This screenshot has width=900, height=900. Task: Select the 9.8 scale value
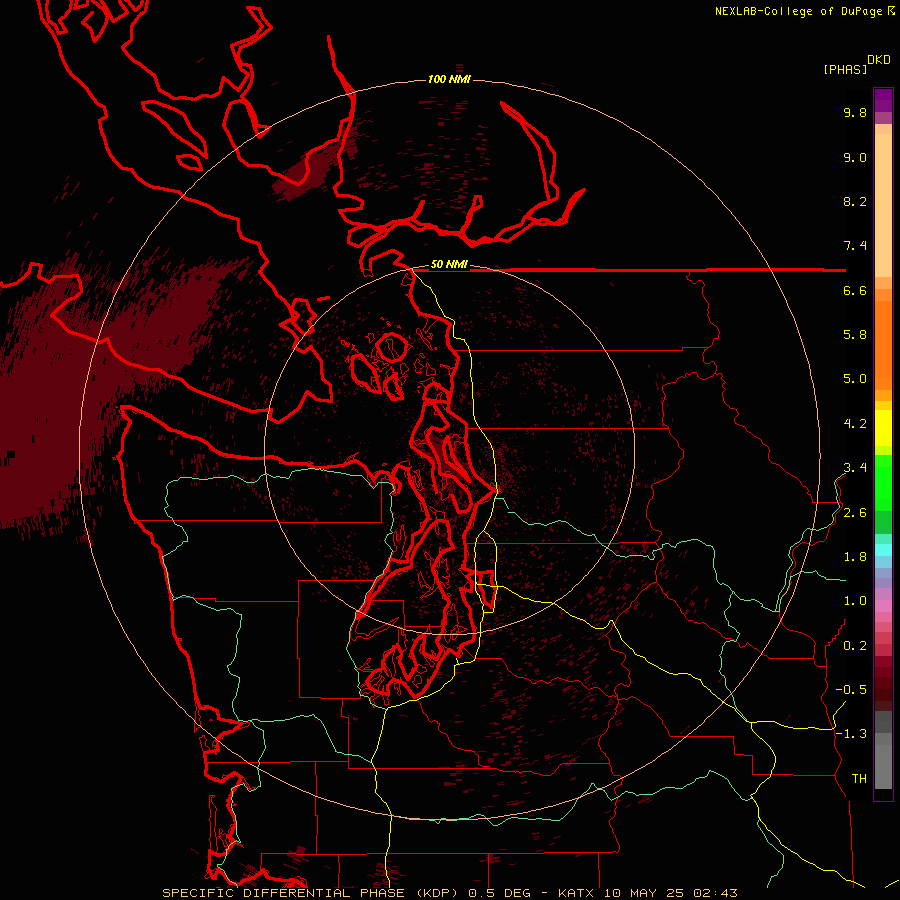pyautogui.click(x=855, y=112)
